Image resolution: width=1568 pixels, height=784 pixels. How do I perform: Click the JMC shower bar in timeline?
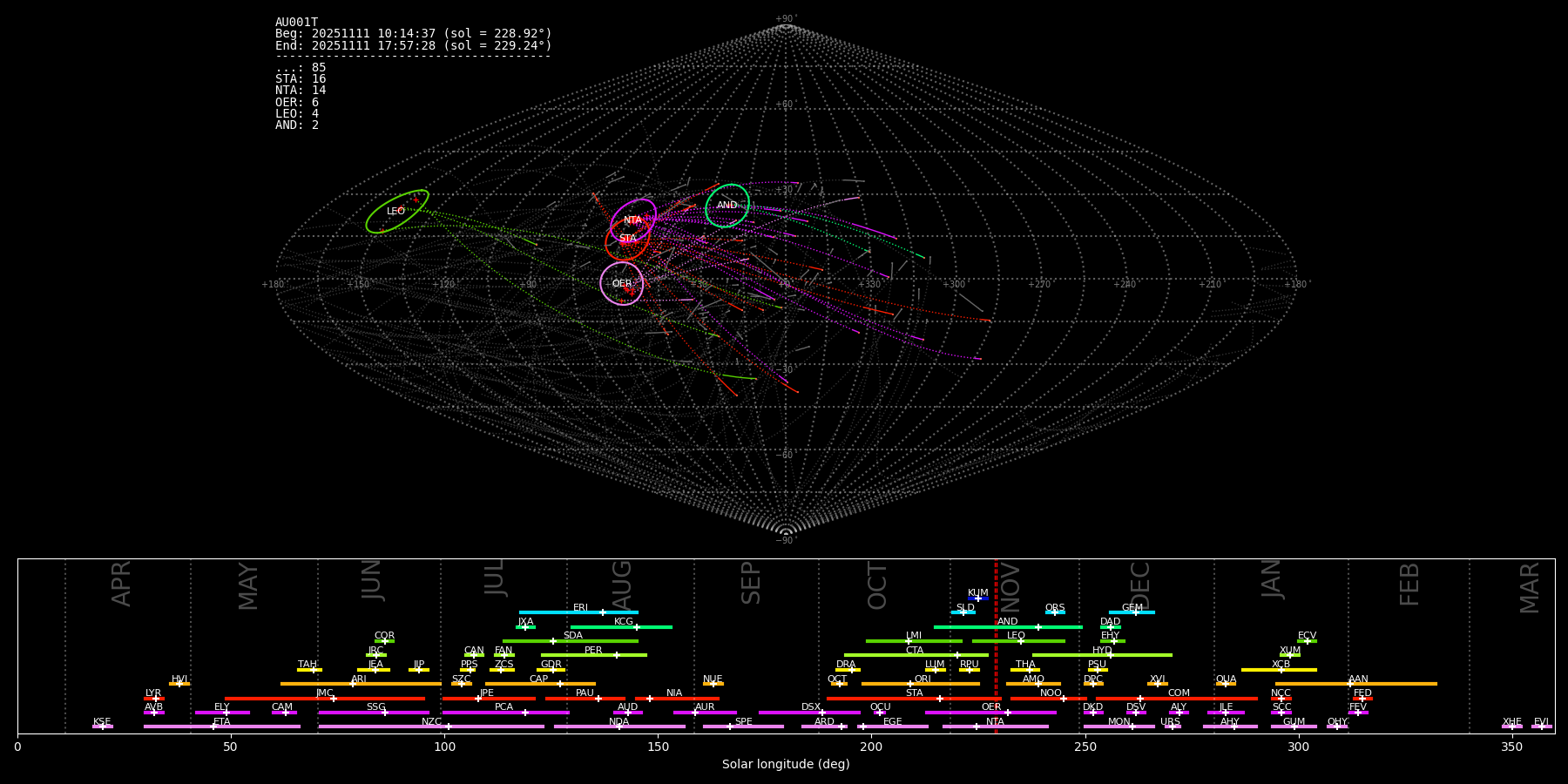point(325,699)
